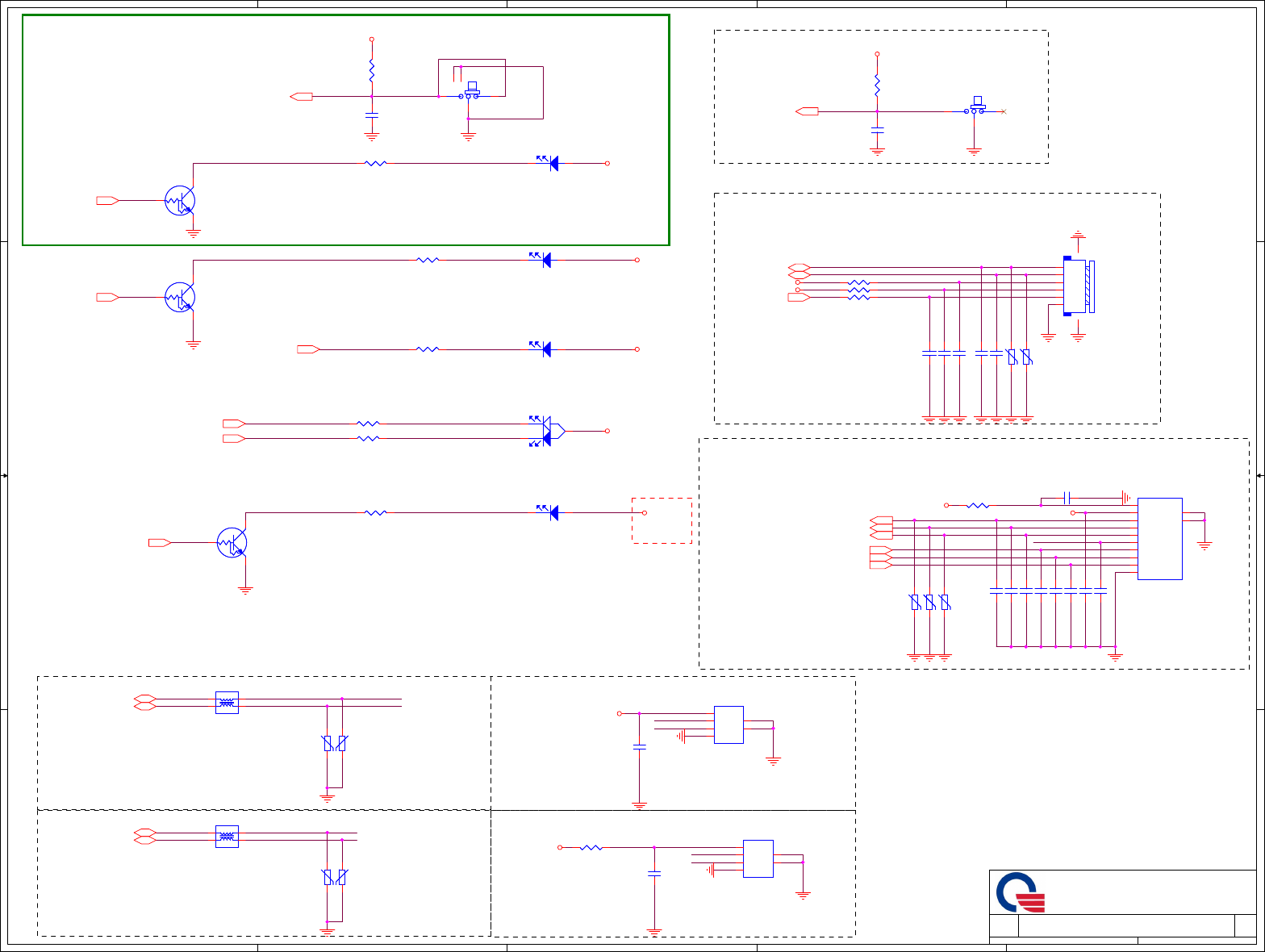Select the large tall blue IC rectangle
This screenshot has width=1265, height=952.
pos(1160,538)
